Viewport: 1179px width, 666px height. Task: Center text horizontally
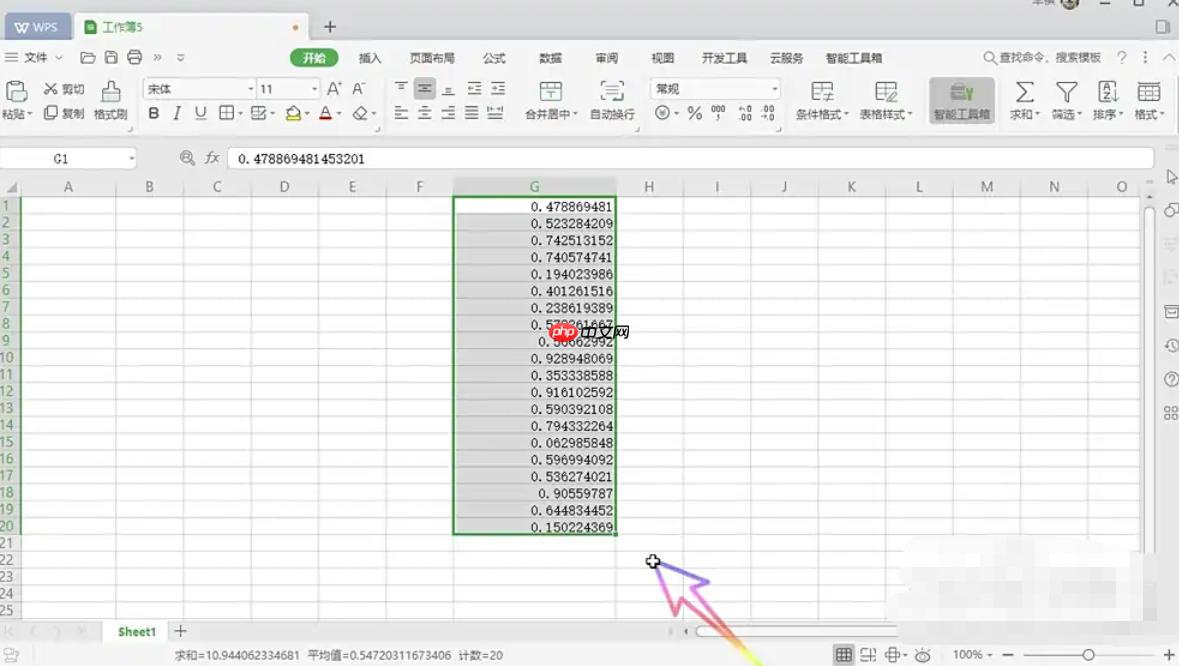tap(424, 114)
